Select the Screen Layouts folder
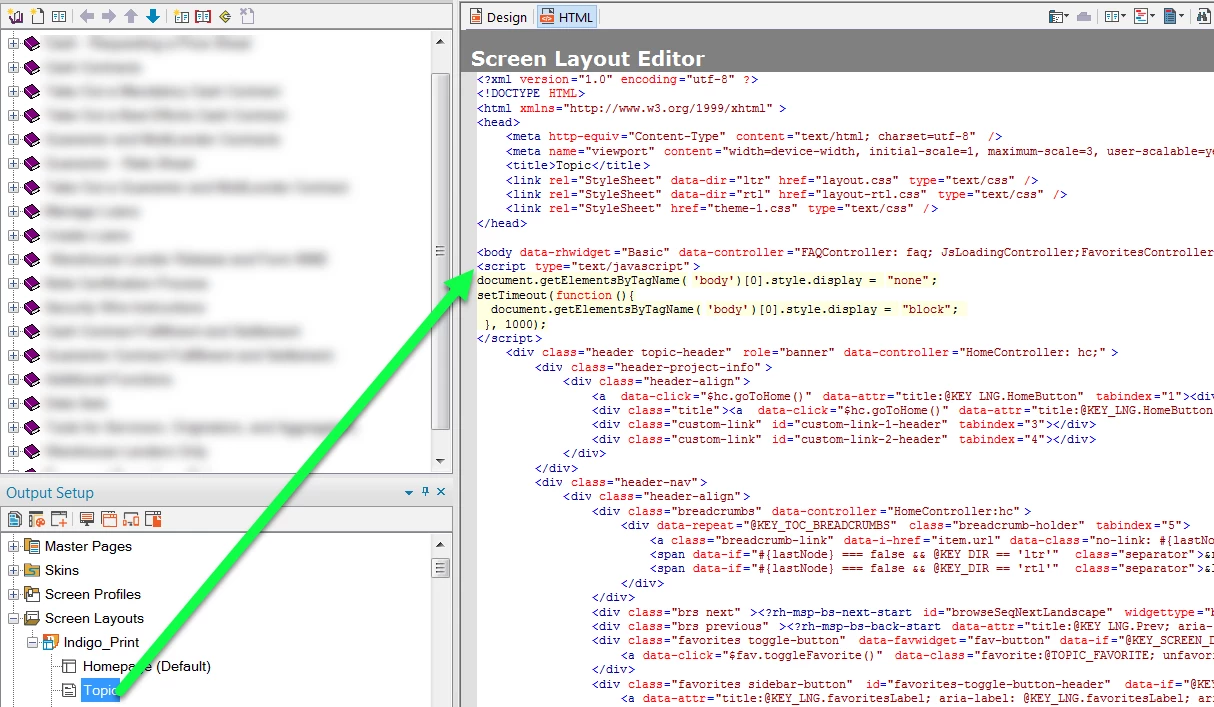 94,618
